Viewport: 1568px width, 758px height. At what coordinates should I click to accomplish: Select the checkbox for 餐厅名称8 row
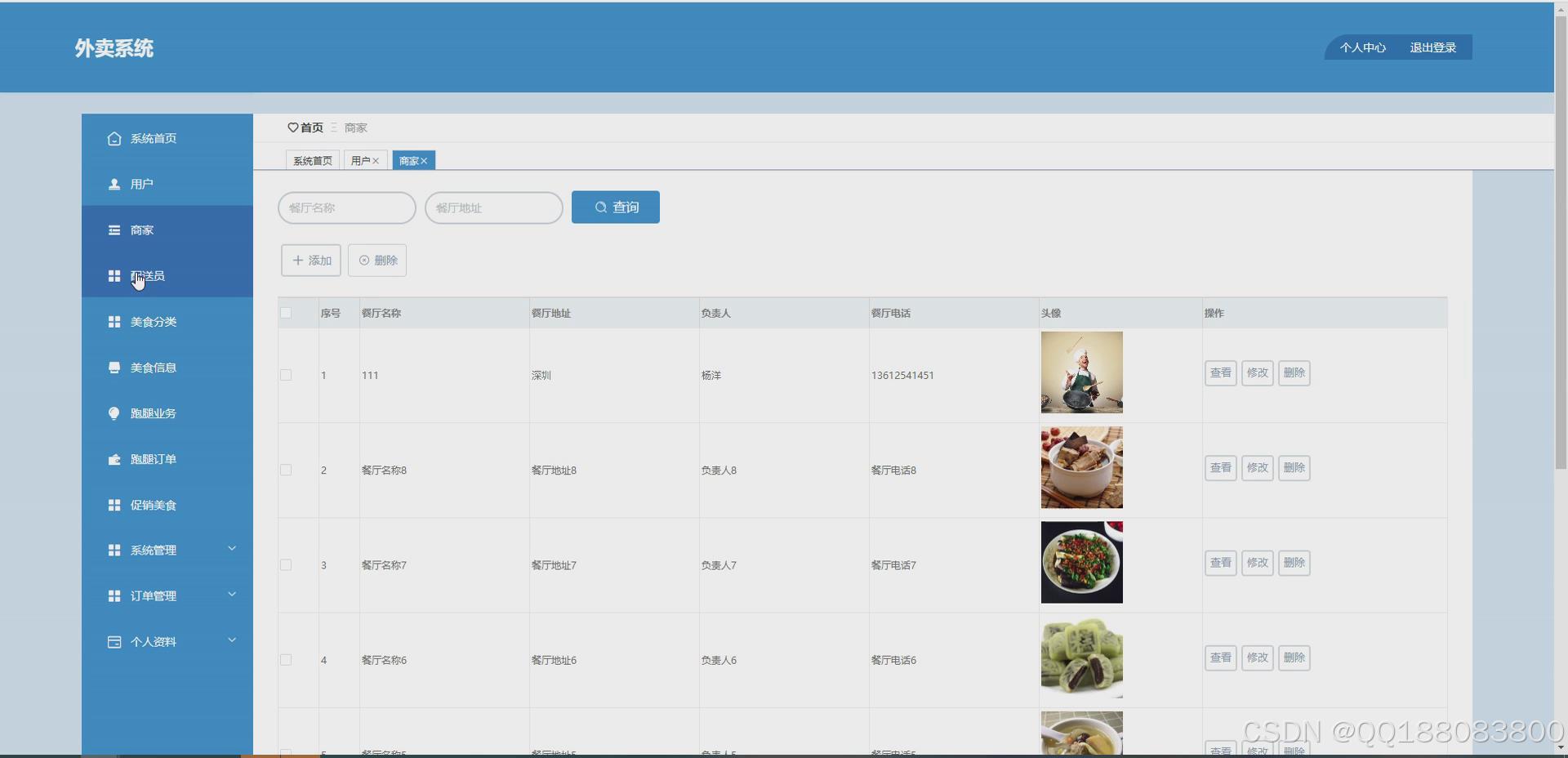tap(285, 470)
